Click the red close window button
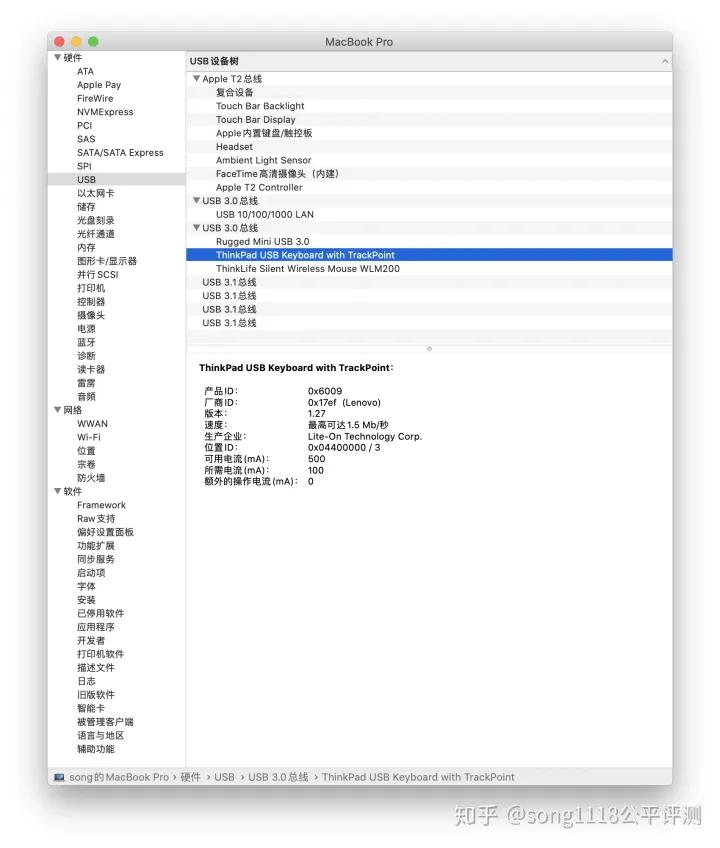The height and width of the screenshot is (848, 720). (x=60, y=42)
